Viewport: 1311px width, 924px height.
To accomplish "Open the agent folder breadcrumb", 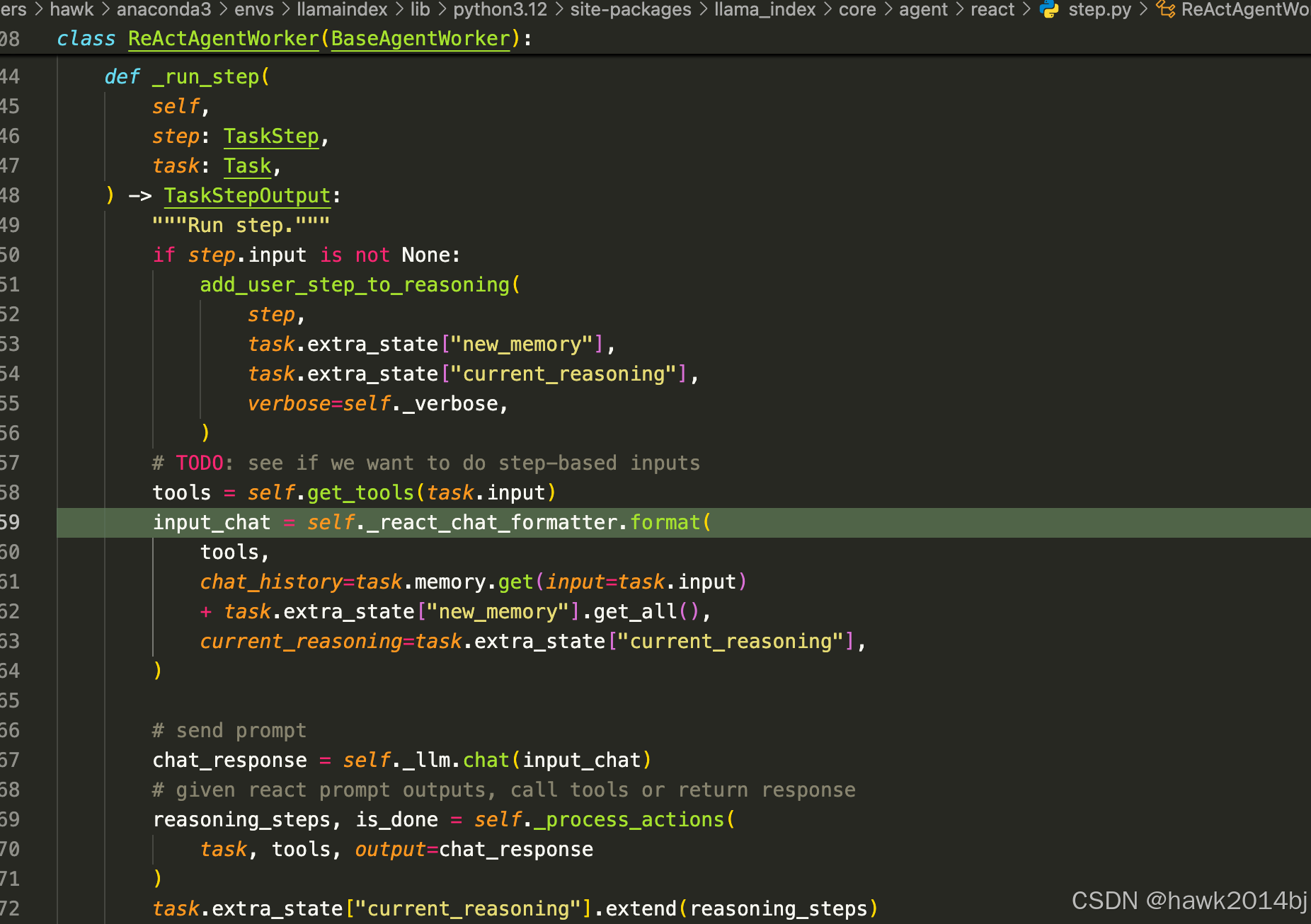I will click(923, 9).
